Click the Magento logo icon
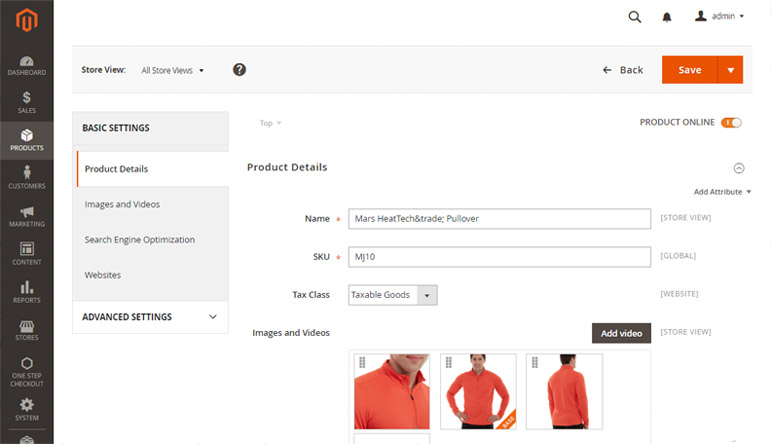The image size is (771, 444). pos(26,20)
